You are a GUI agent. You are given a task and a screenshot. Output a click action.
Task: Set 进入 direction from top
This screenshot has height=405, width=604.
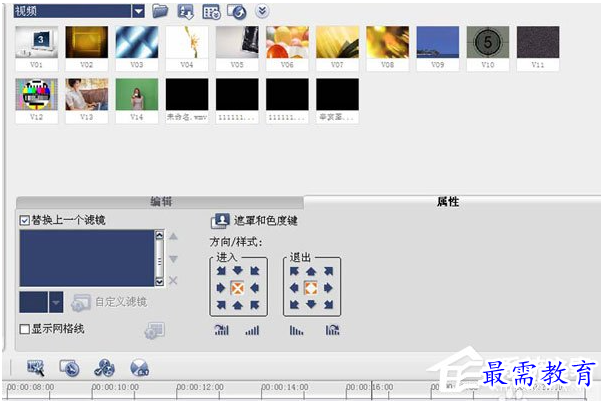coord(238,271)
